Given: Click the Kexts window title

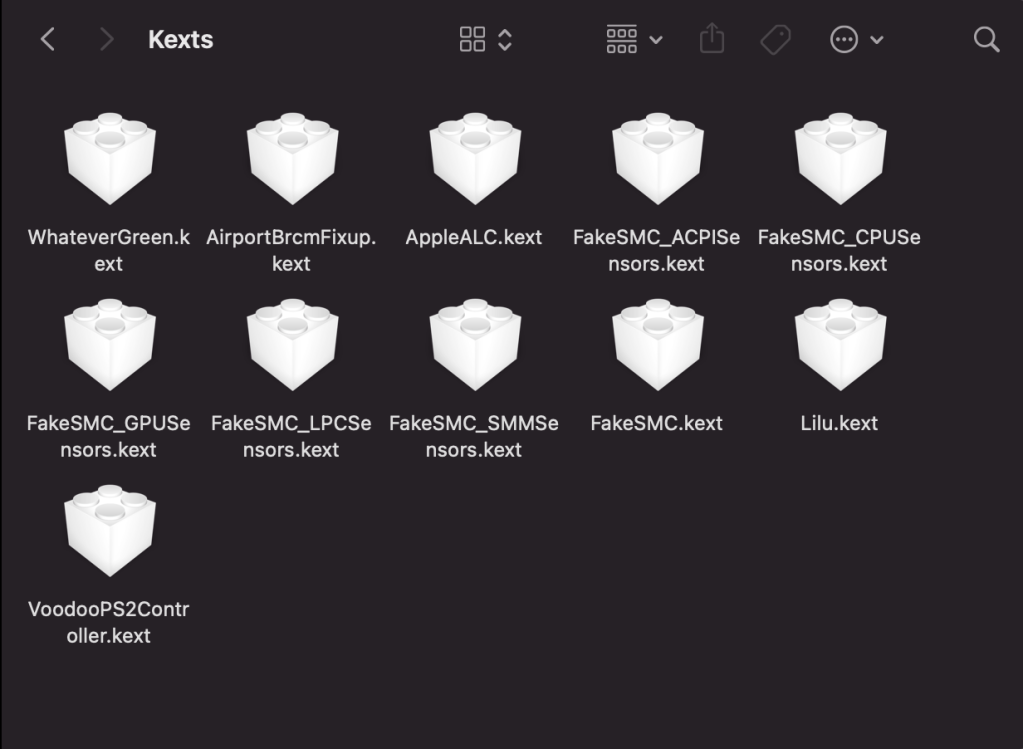Looking at the screenshot, I should [180, 40].
